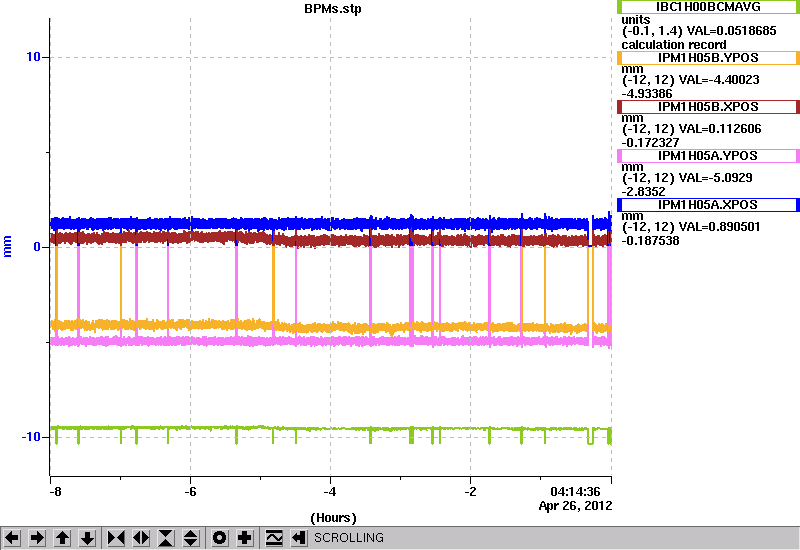The height and width of the screenshot is (550, 800).
Task: Click the back-arrow-with-bar icon beside SCROLLING
Action: pos(299,538)
